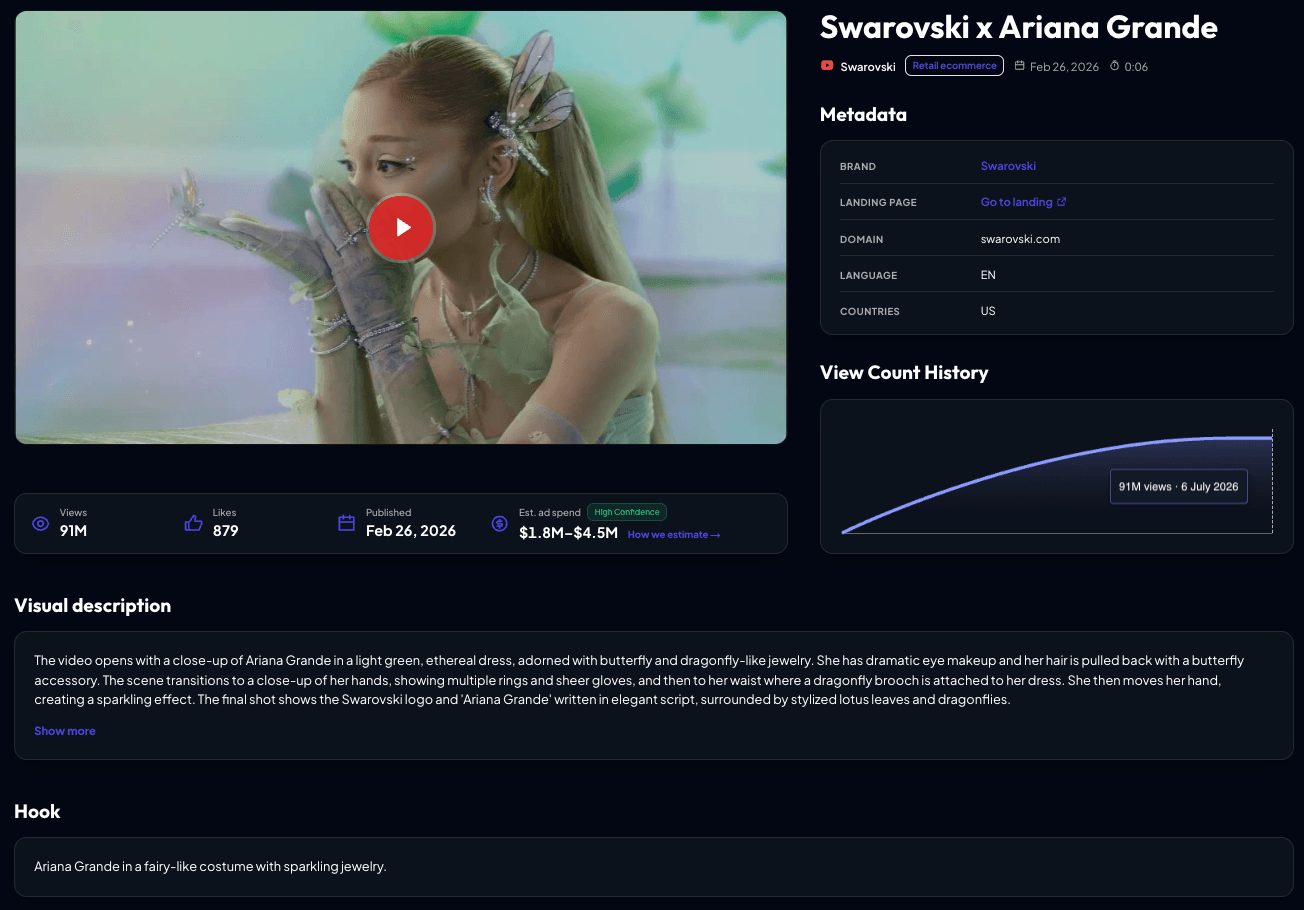1304x910 pixels.
Task: Click the Retail ecommerce tag
Action: (x=954, y=66)
